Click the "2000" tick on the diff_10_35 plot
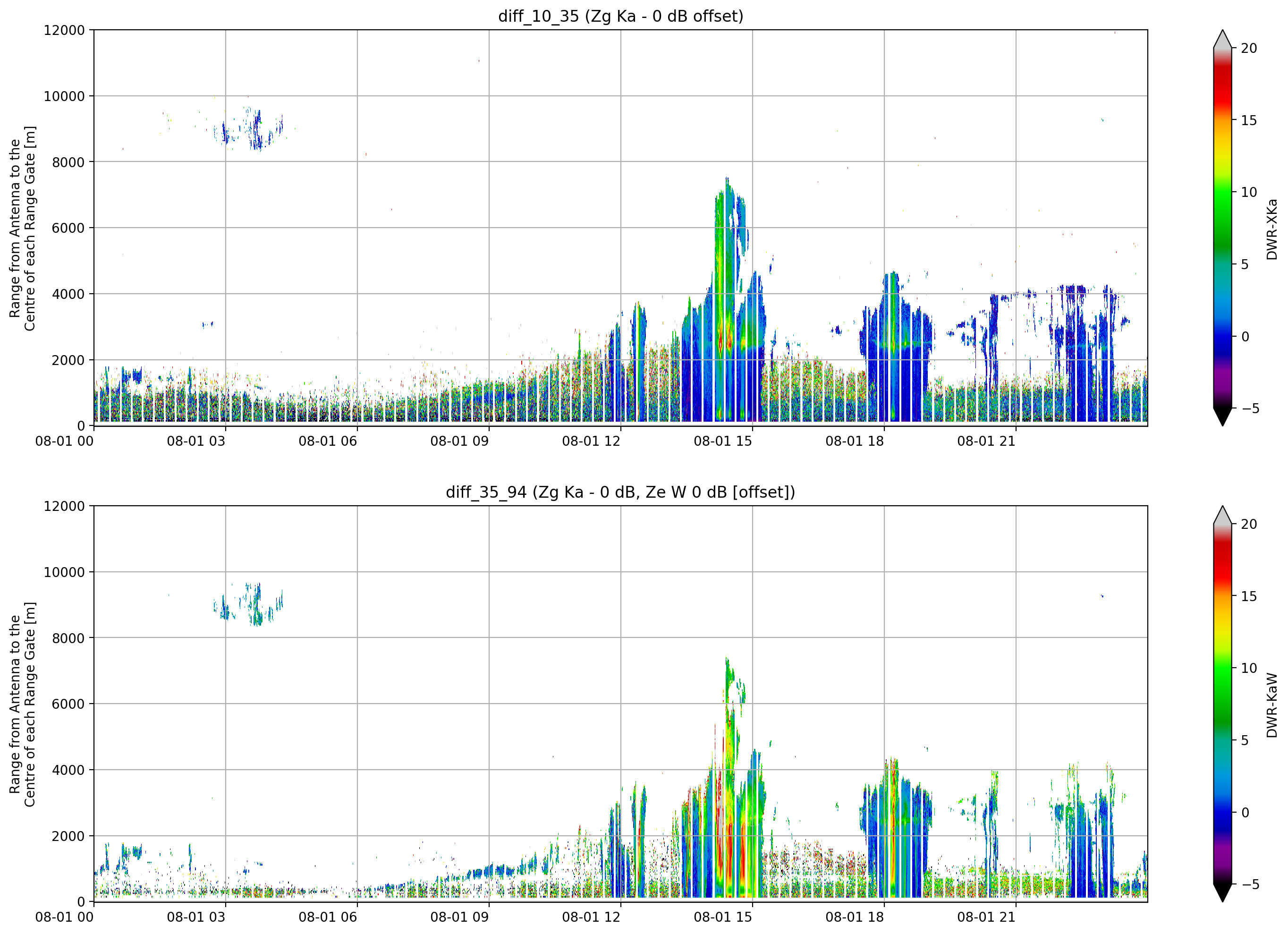The width and height of the screenshot is (1288, 934). click(68, 360)
